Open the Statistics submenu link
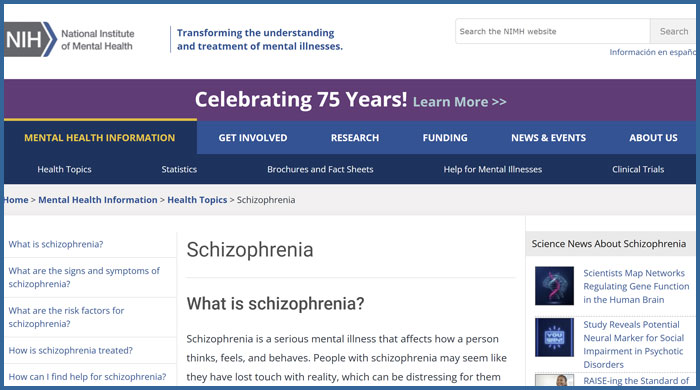The width and height of the screenshot is (700, 390). click(179, 170)
